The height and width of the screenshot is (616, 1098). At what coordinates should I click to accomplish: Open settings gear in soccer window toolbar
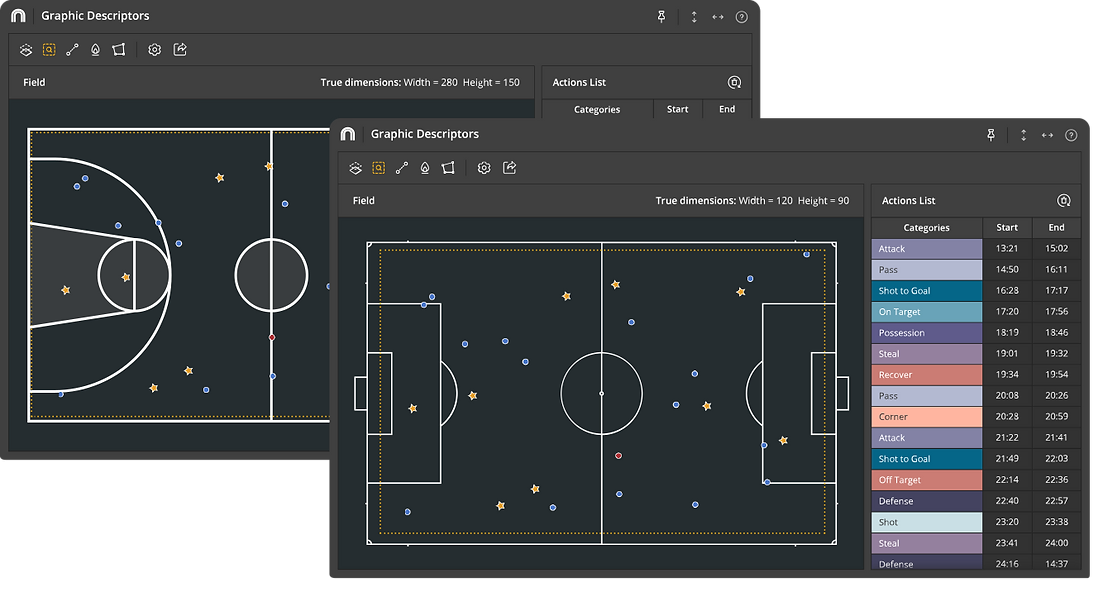point(484,168)
